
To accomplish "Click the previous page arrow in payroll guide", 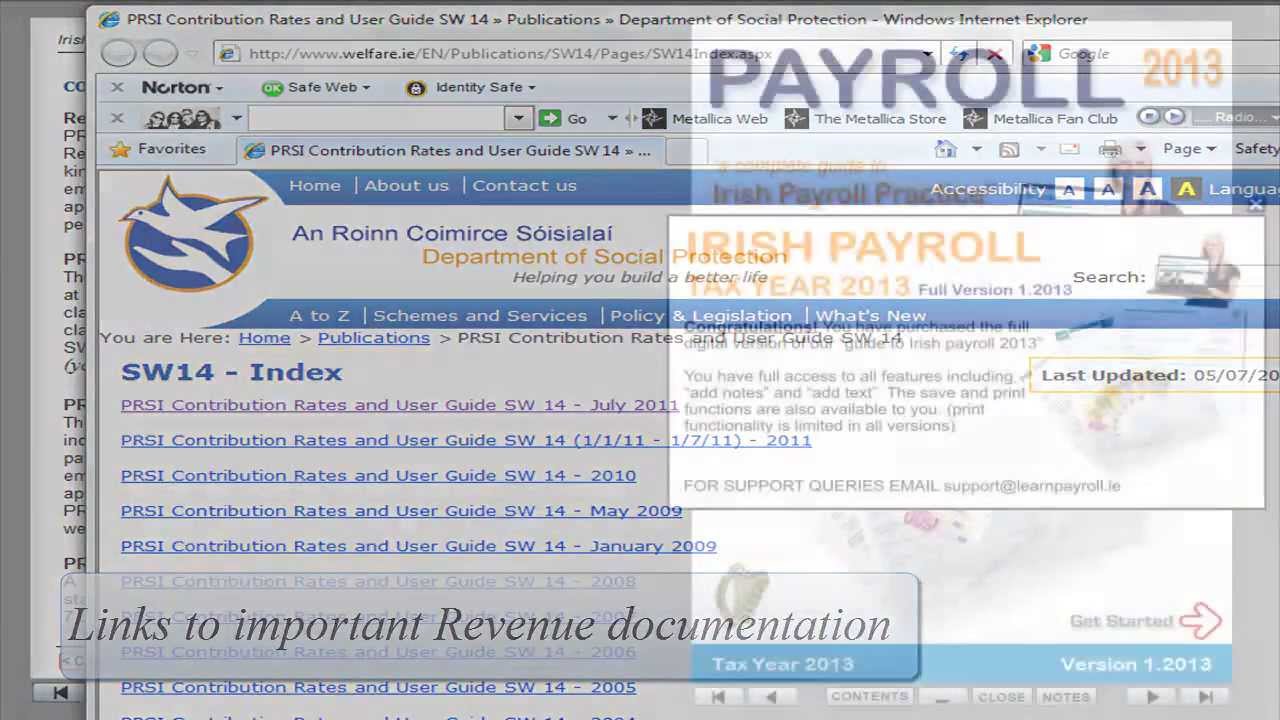I will (x=770, y=697).
